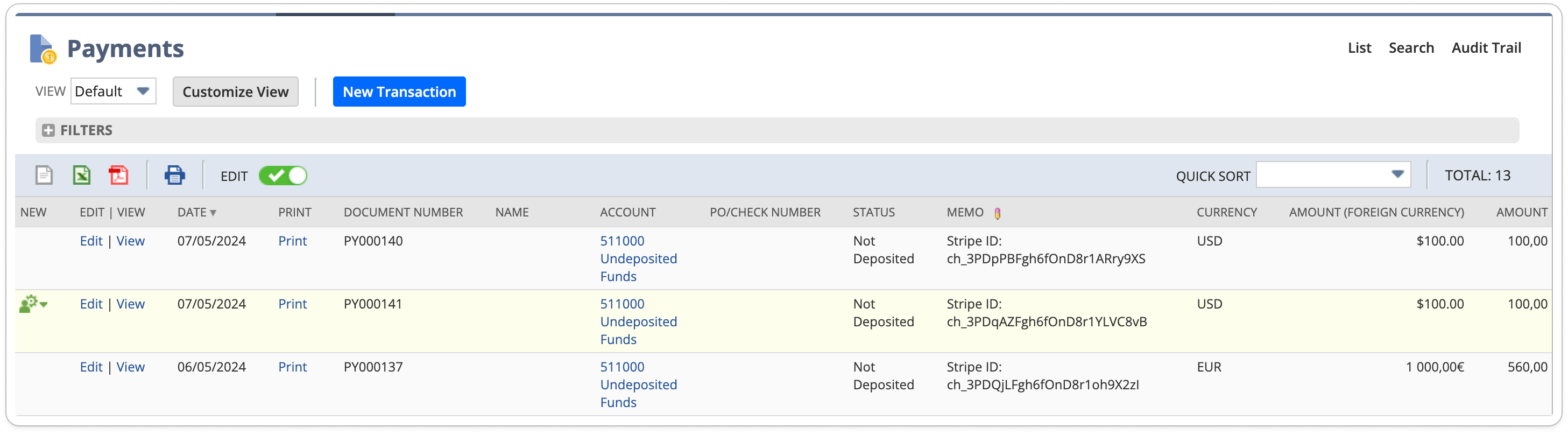Image resolution: width=1568 pixels, height=434 pixels.
Task: Click the Customize View button
Action: click(x=236, y=92)
